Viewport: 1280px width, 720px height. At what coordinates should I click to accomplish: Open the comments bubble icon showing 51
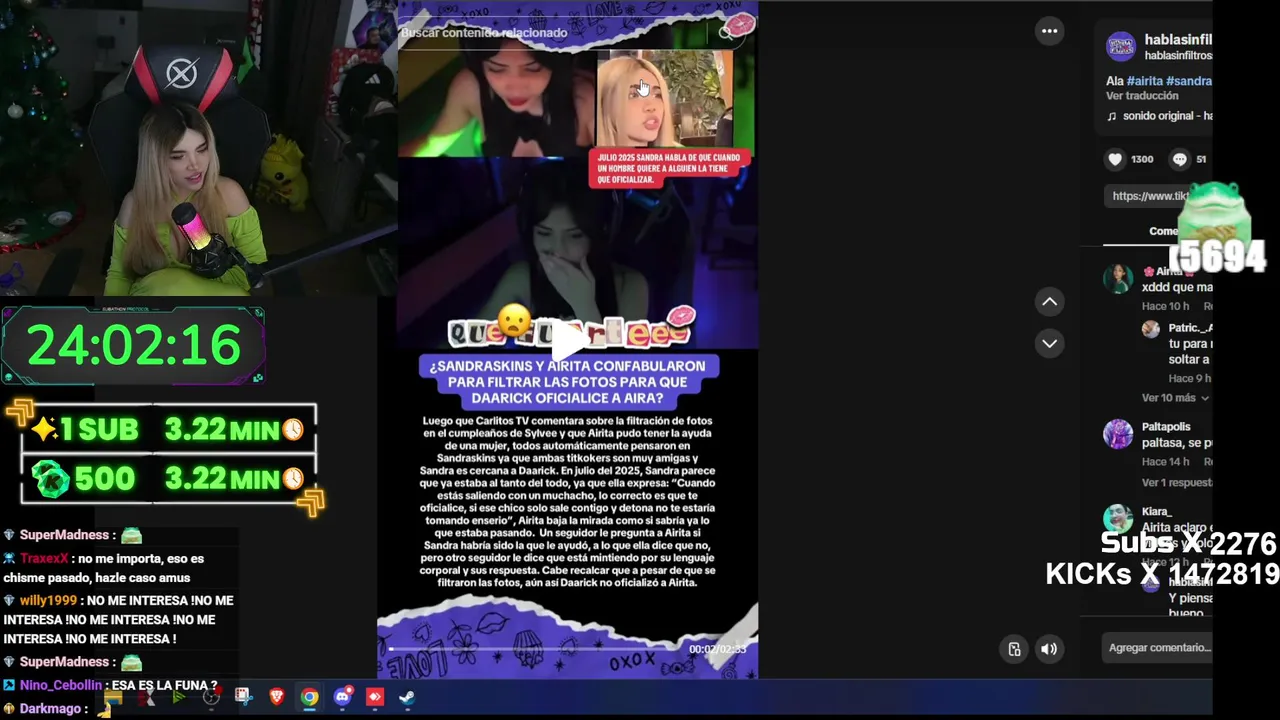tap(1180, 159)
